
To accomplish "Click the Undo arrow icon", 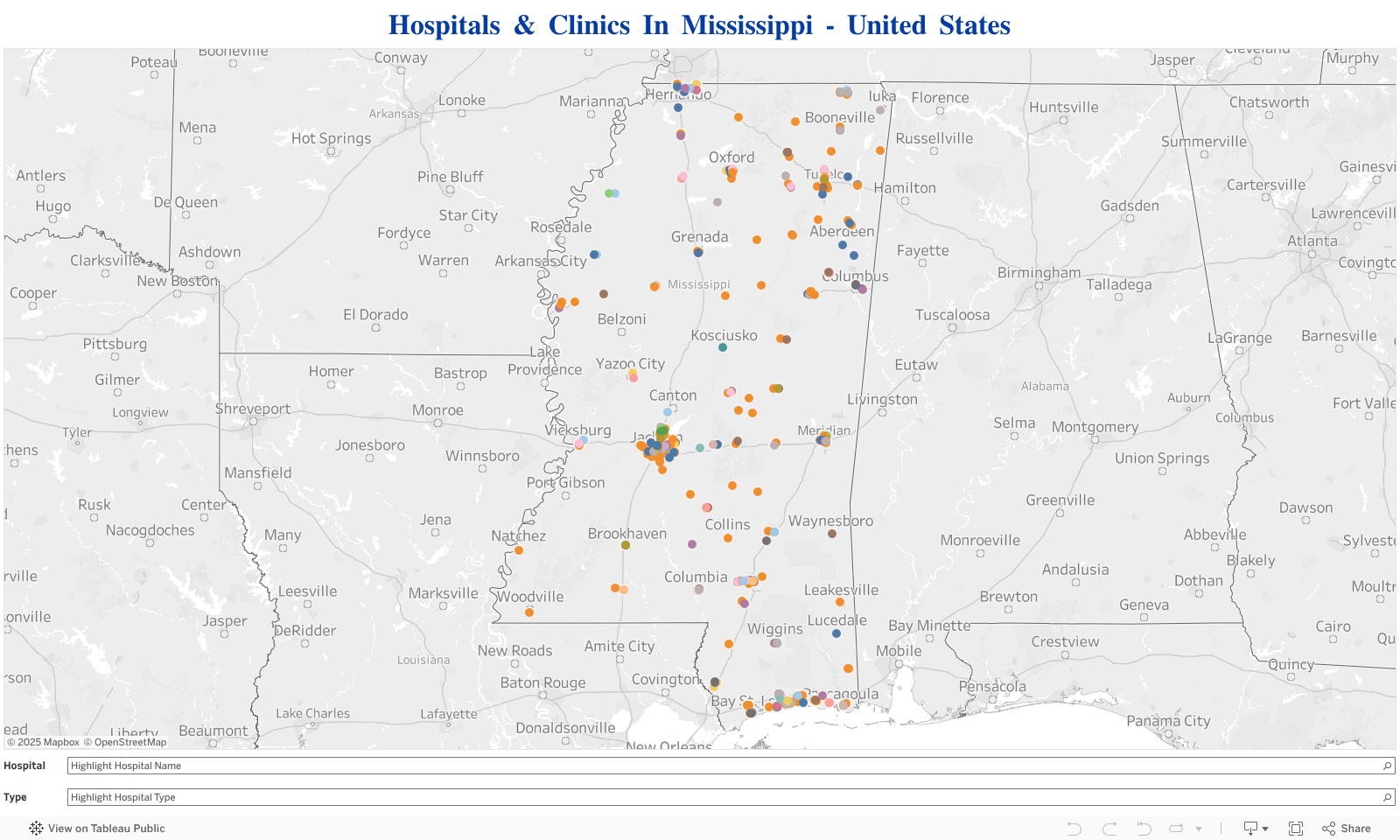I will [1074, 828].
